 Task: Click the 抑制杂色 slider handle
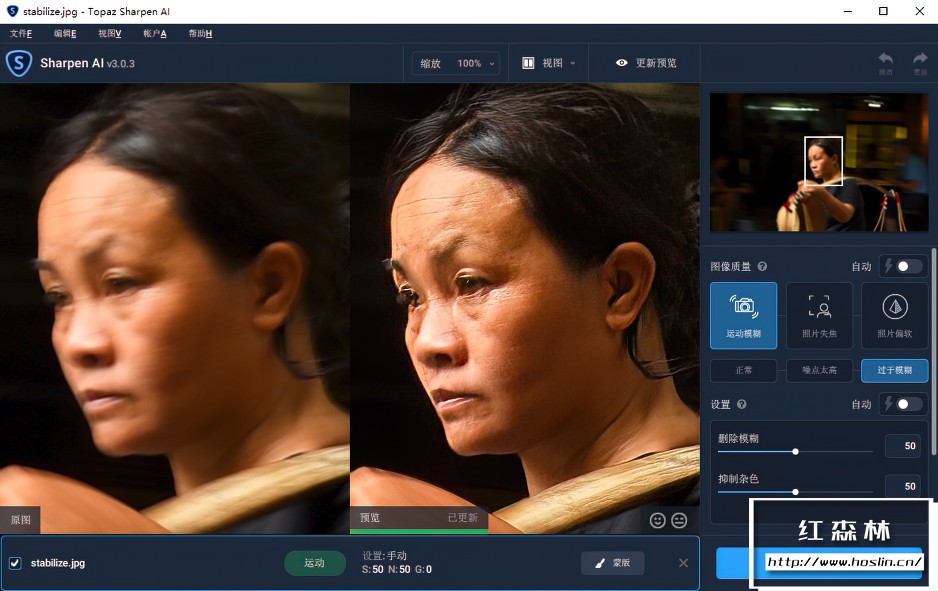point(795,492)
